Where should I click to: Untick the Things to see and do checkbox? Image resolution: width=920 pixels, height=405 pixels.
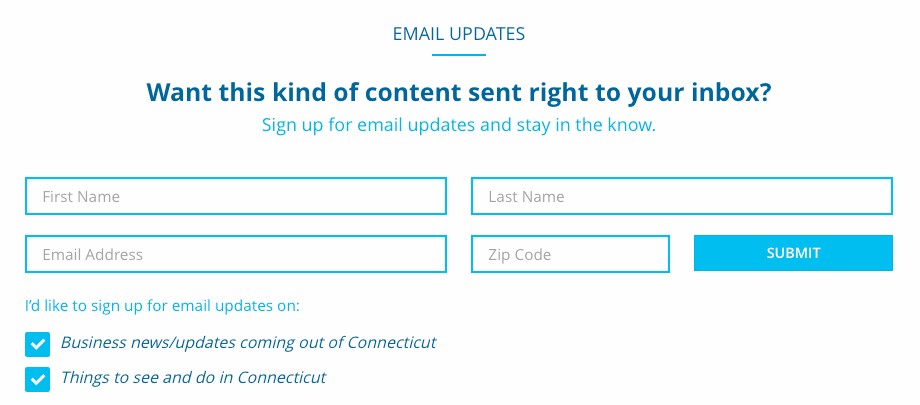pyautogui.click(x=37, y=379)
